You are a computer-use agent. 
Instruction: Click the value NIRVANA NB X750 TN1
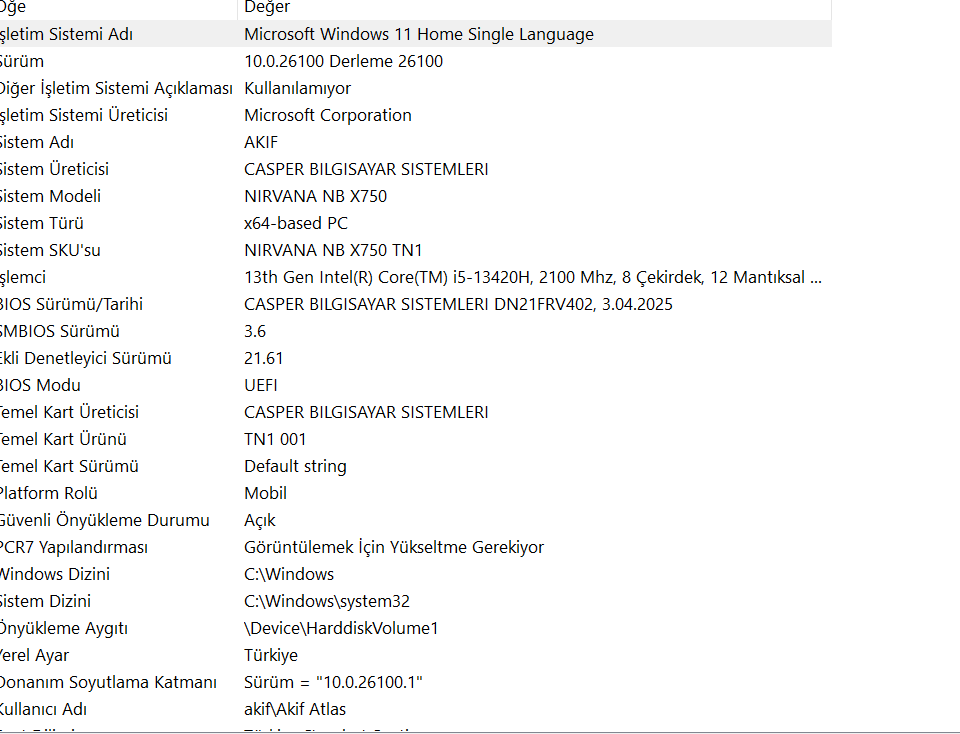click(x=333, y=250)
